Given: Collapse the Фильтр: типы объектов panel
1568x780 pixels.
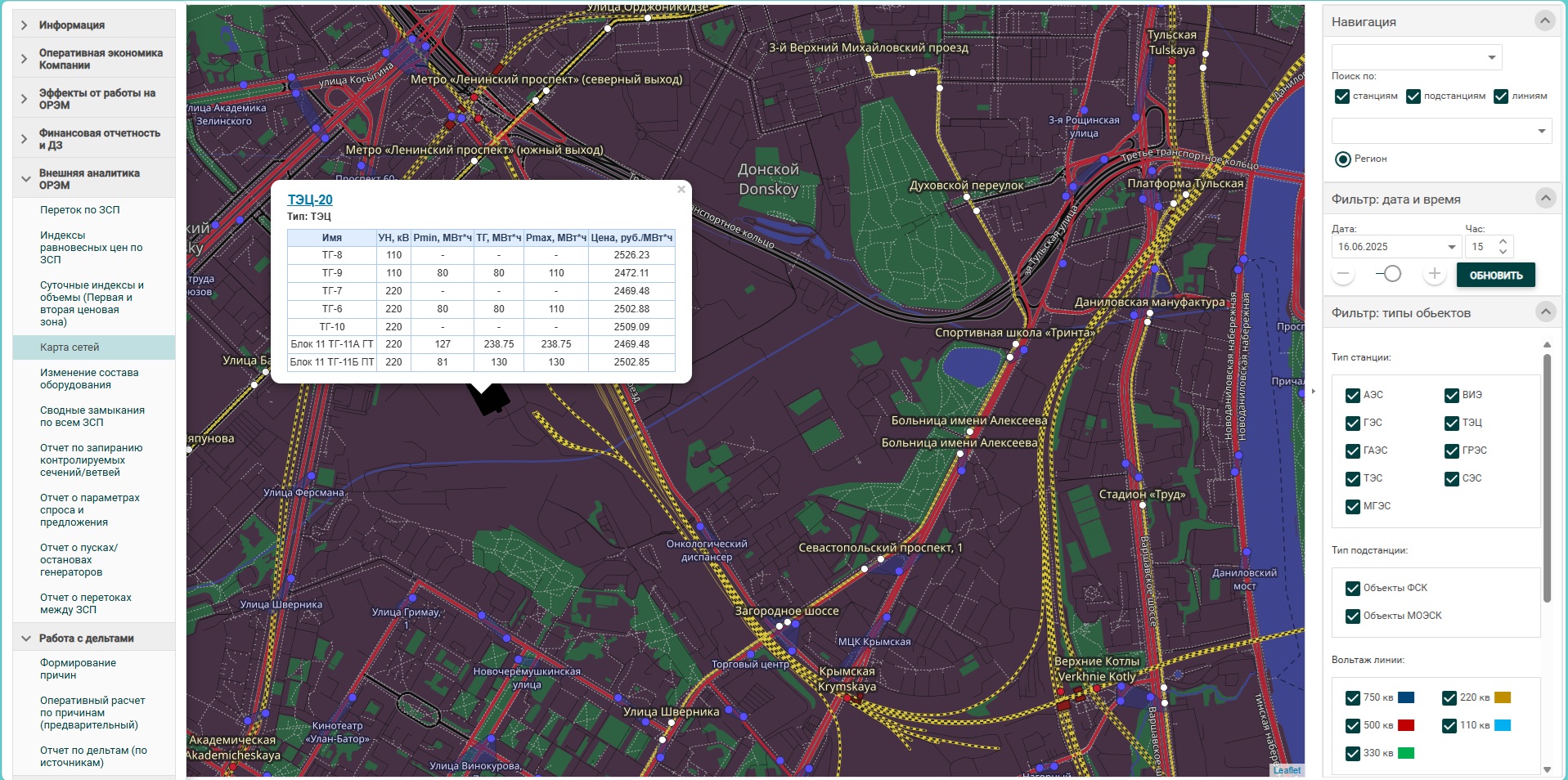Looking at the screenshot, I should coord(1544,312).
